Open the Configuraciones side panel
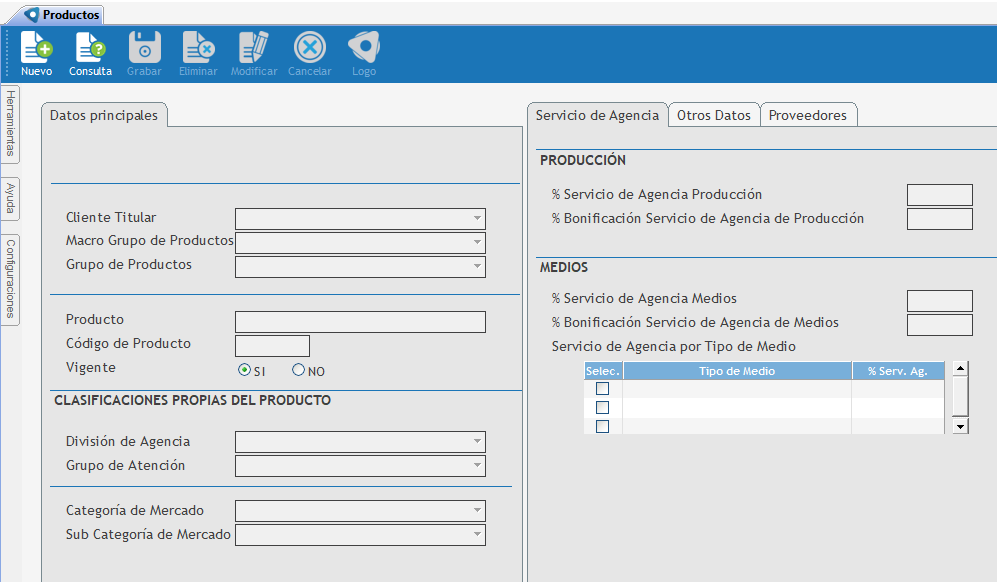 click(x=10, y=279)
